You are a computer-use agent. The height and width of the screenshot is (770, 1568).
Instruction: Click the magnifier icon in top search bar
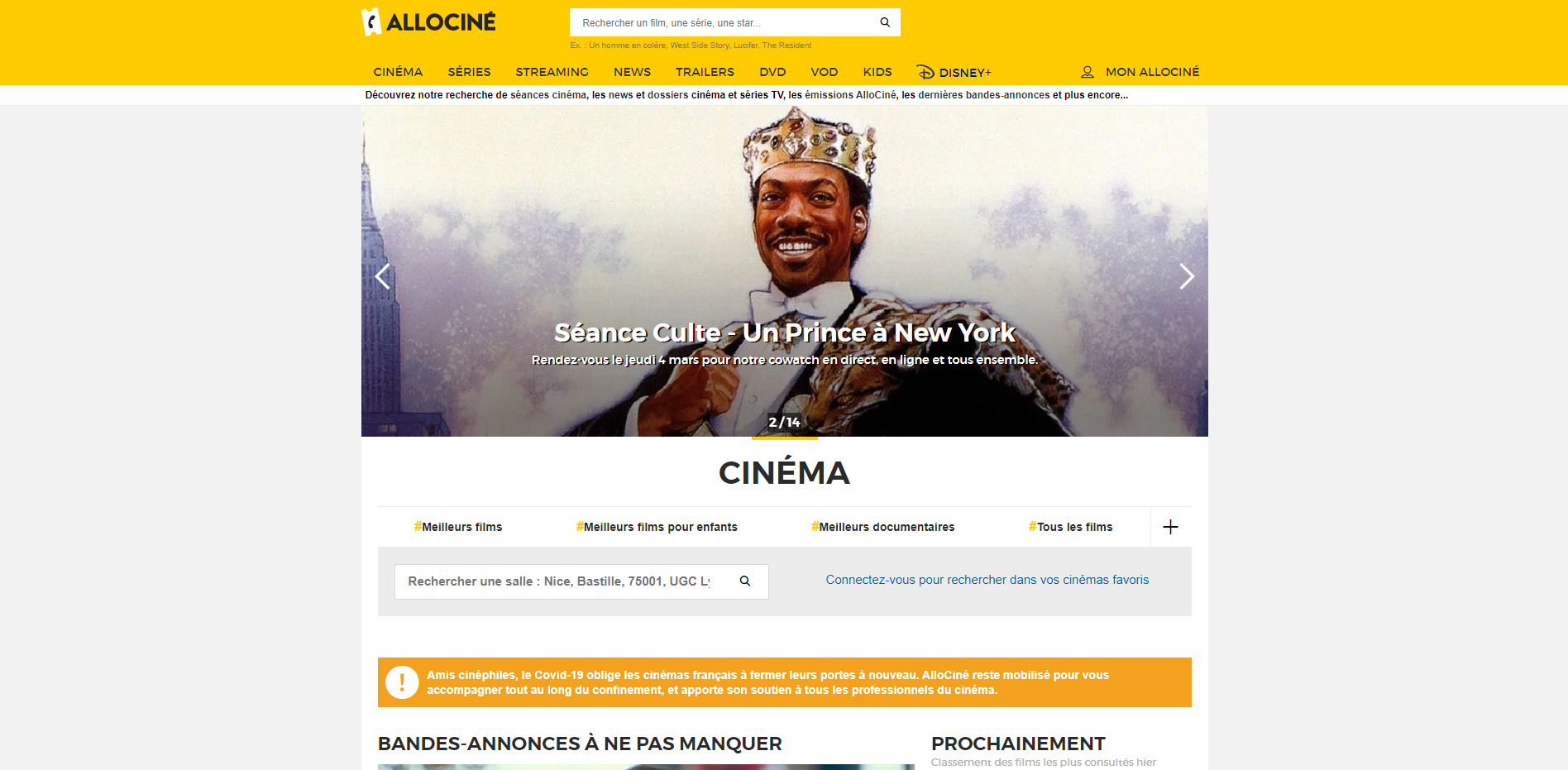coord(884,22)
